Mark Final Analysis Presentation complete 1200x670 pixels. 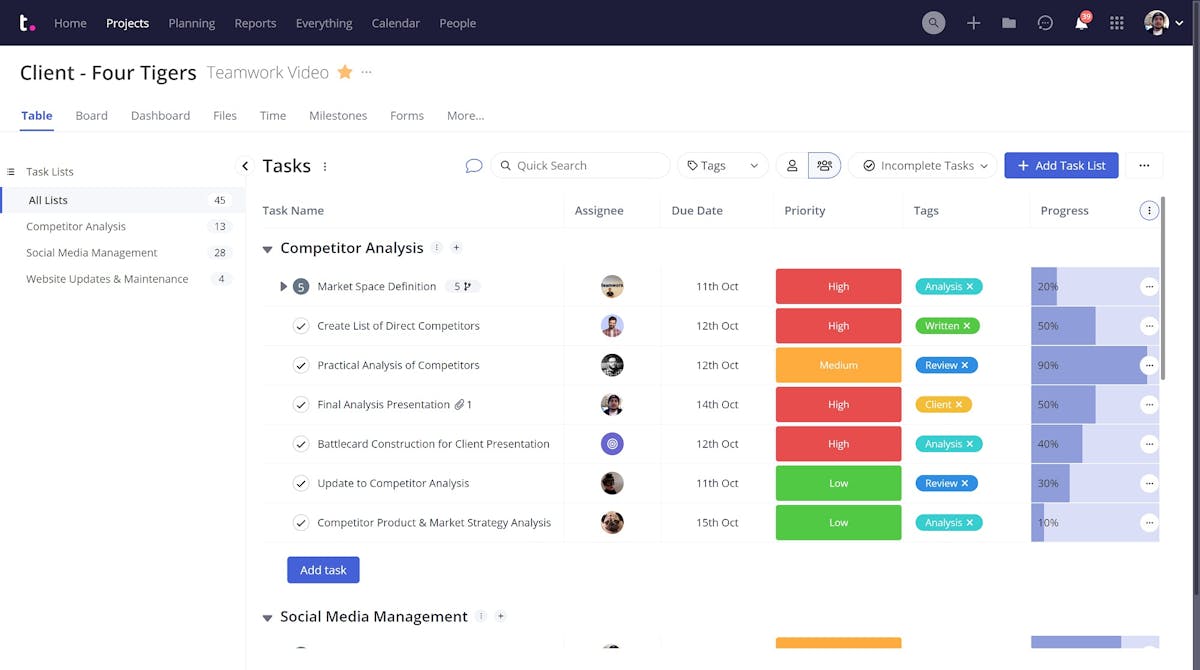coord(300,405)
